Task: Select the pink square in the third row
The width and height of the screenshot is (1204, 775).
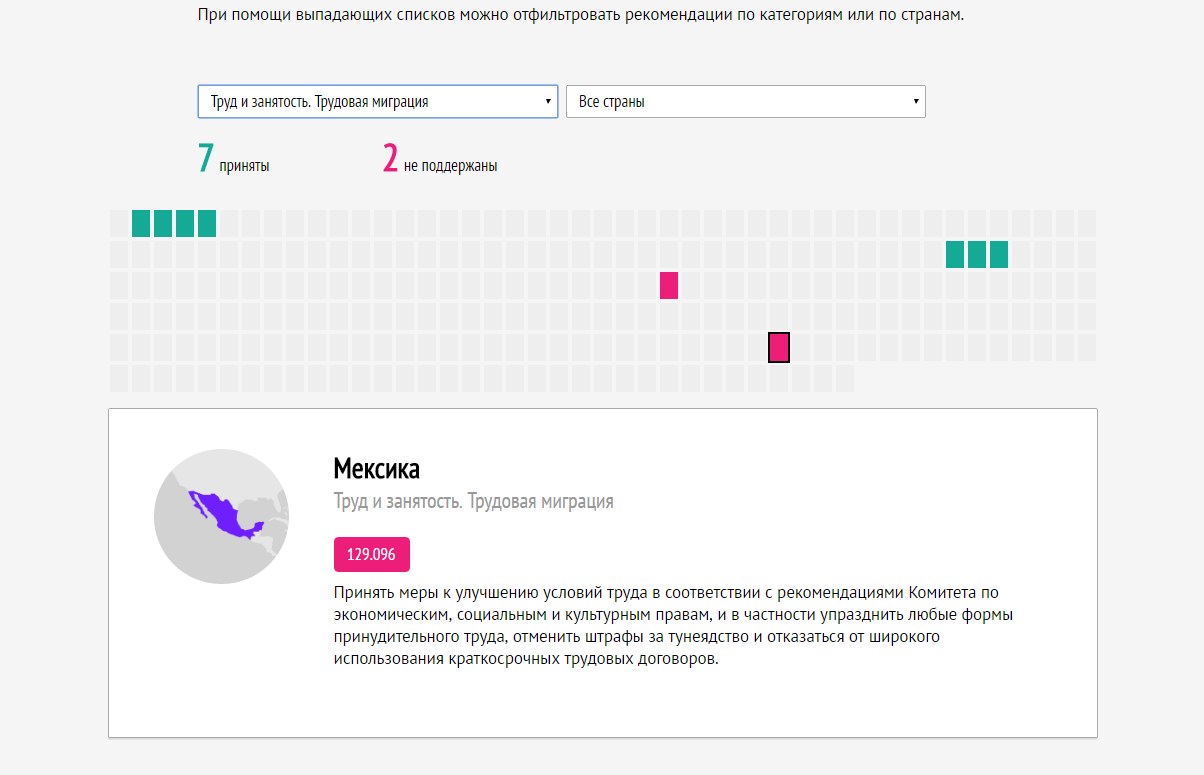Action: pos(669,285)
